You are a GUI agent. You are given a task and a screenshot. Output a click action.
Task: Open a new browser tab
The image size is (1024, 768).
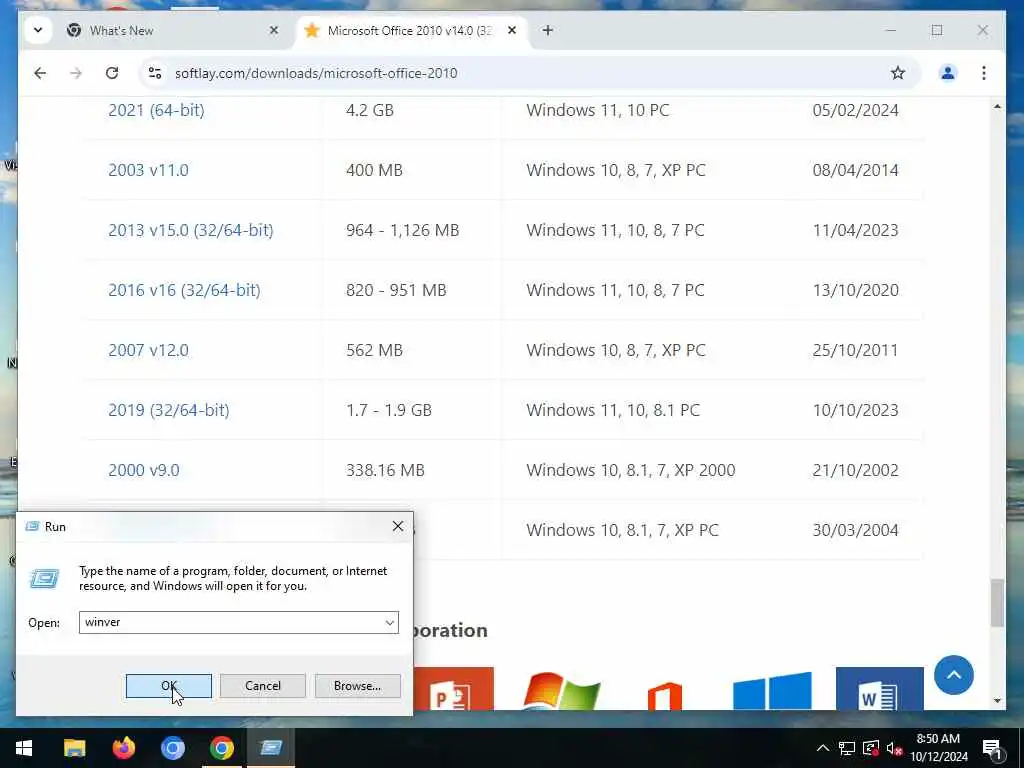(548, 31)
